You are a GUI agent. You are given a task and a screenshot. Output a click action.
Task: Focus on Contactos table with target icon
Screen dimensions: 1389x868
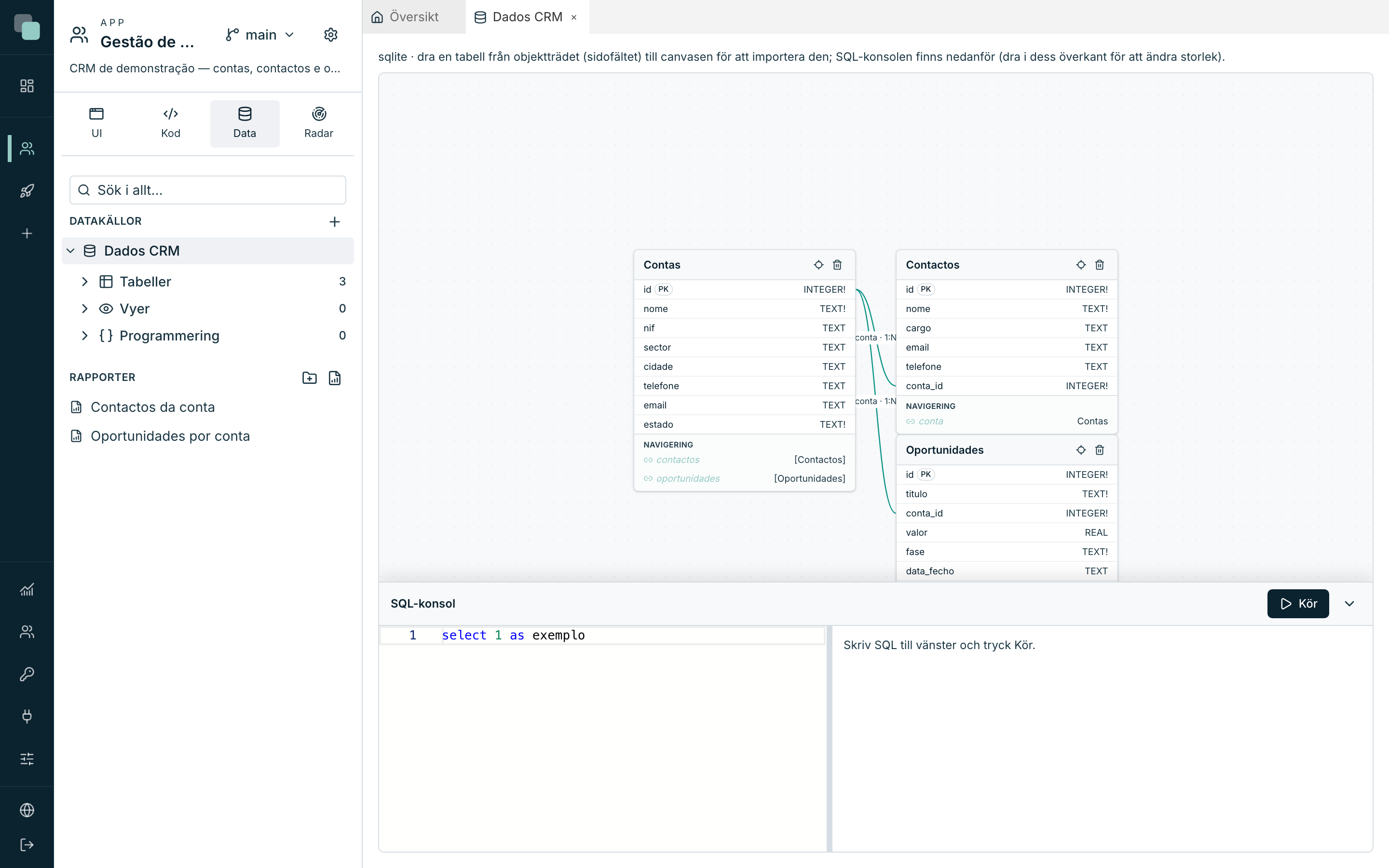tap(1081, 265)
